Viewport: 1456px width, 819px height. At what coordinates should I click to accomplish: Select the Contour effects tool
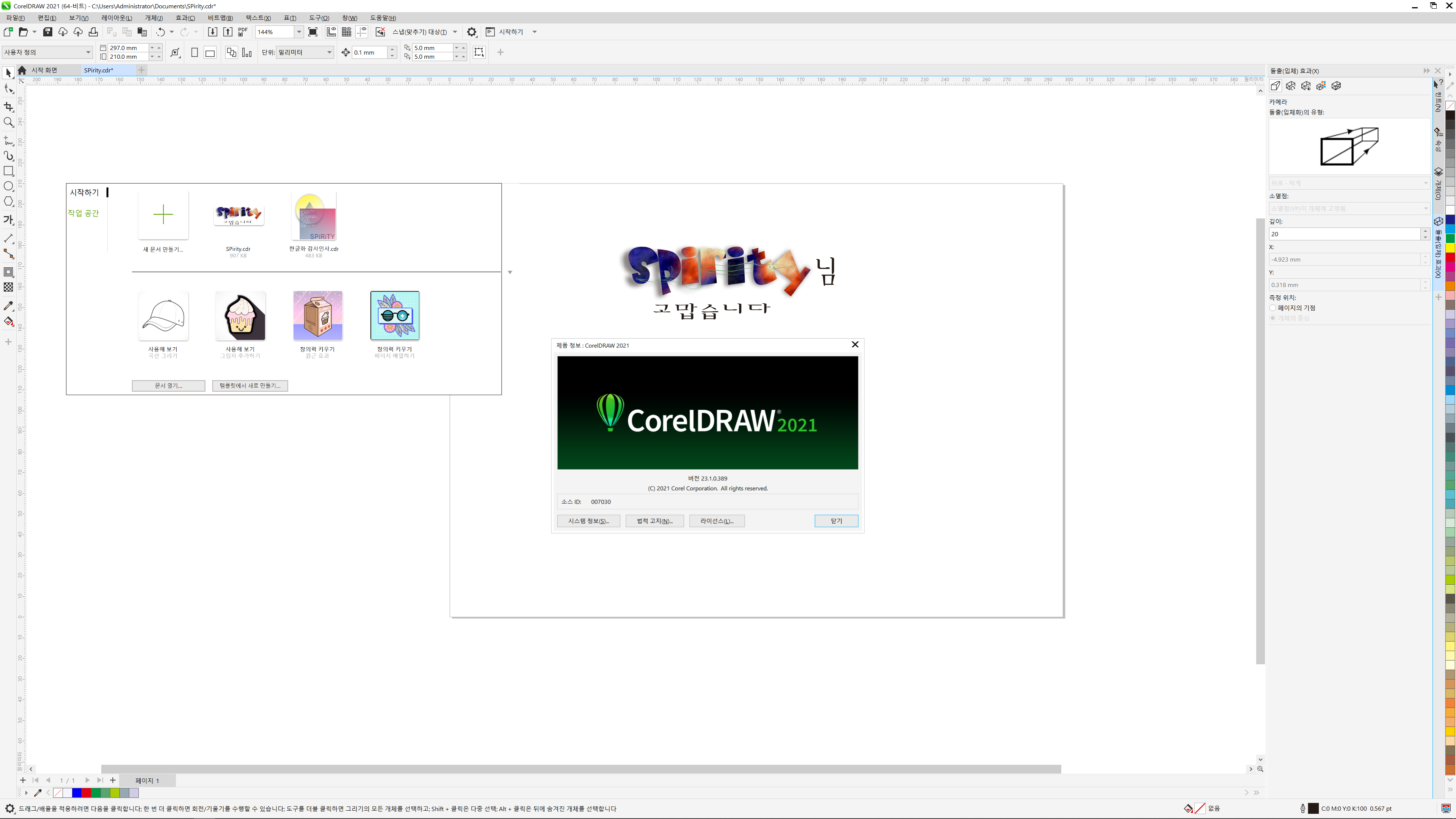point(8,272)
